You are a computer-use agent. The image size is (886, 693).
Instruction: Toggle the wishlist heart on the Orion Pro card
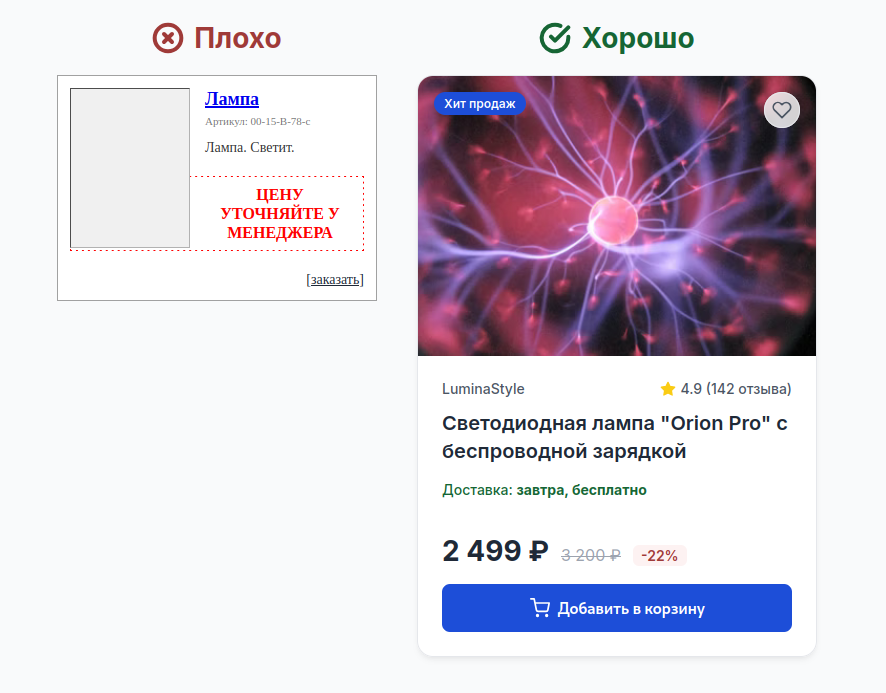click(782, 110)
